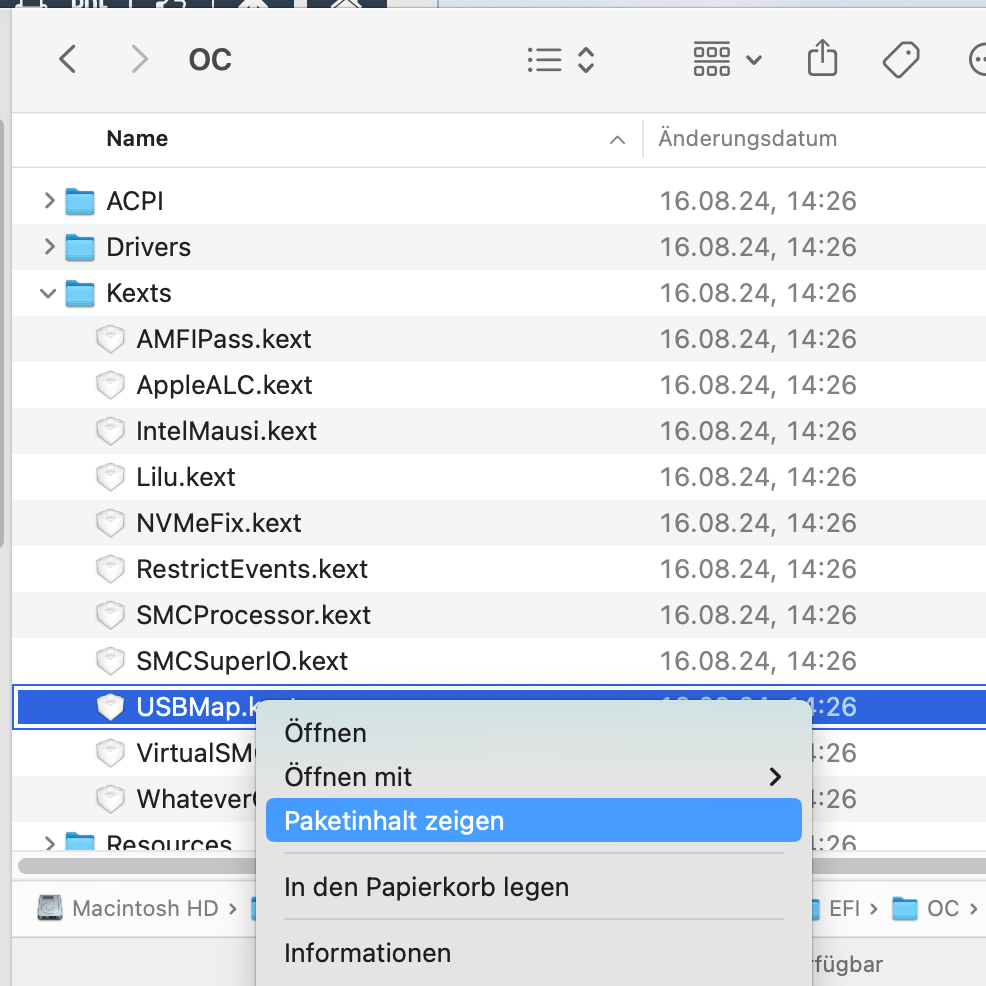The width and height of the screenshot is (986, 986).
Task: Expand the Drivers folder
Action: [49, 247]
